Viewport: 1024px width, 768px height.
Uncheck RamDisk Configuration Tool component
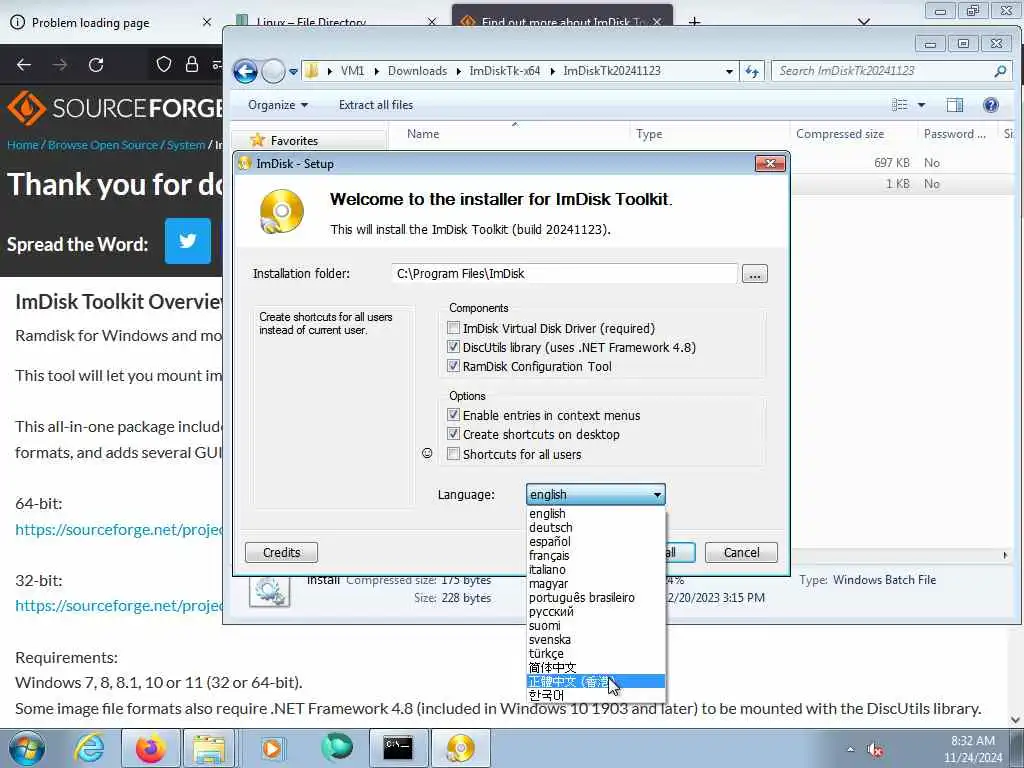coord(453,366)
